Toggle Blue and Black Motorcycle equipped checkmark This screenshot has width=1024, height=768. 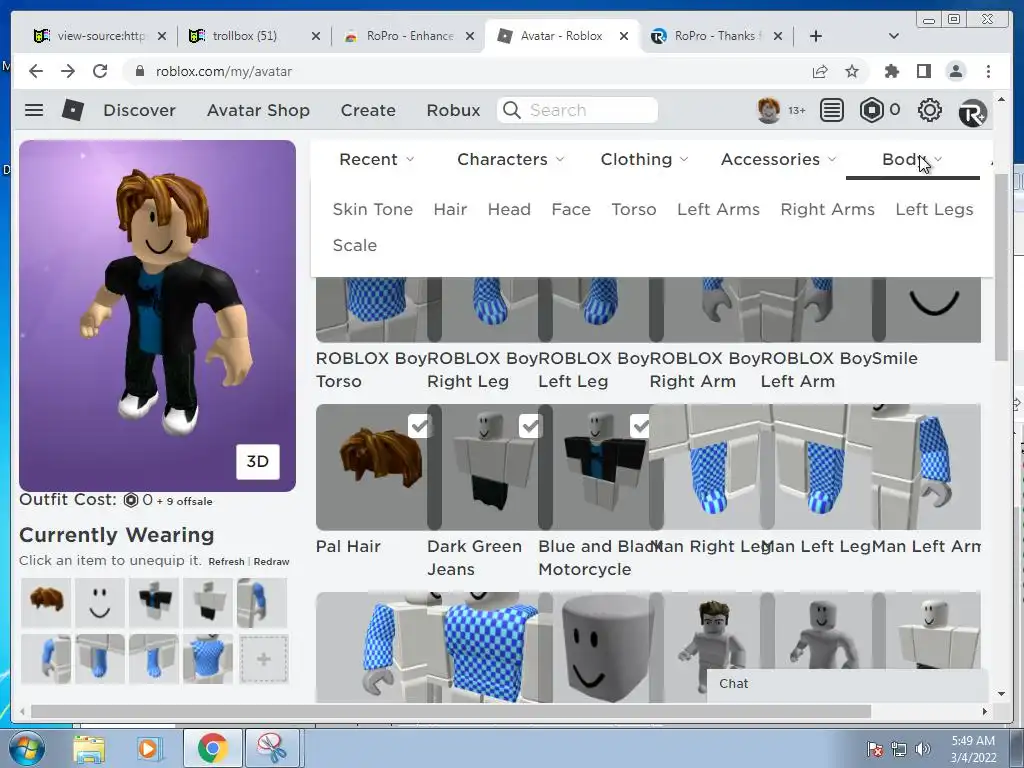(x=641, y=426)
